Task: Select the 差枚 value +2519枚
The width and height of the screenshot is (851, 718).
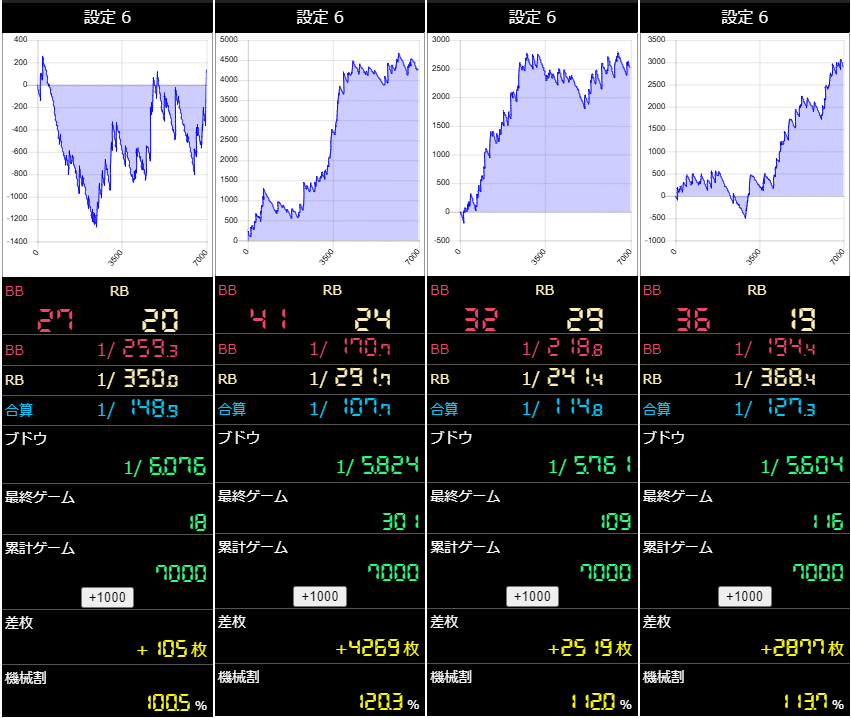Action: tap(590, 648)
